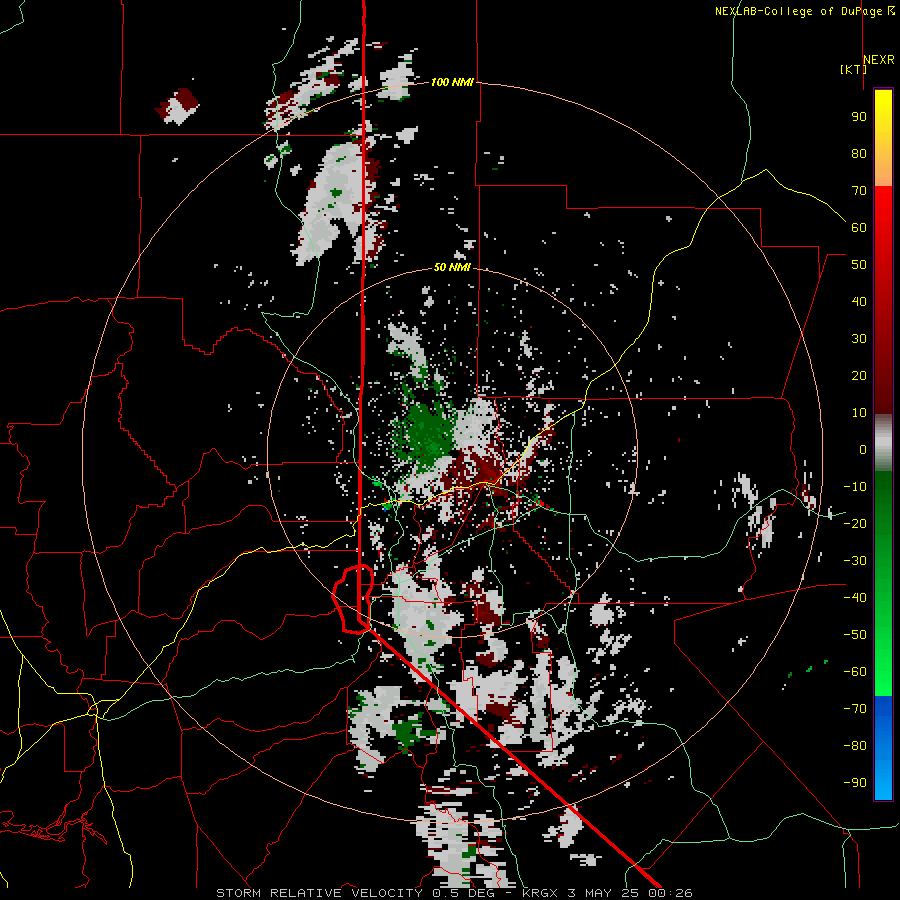Image resolution: width=900 pixels, height=900 pixels.
Task: Click the positive 10 knot scale label
Action: [x=859, y=412]
